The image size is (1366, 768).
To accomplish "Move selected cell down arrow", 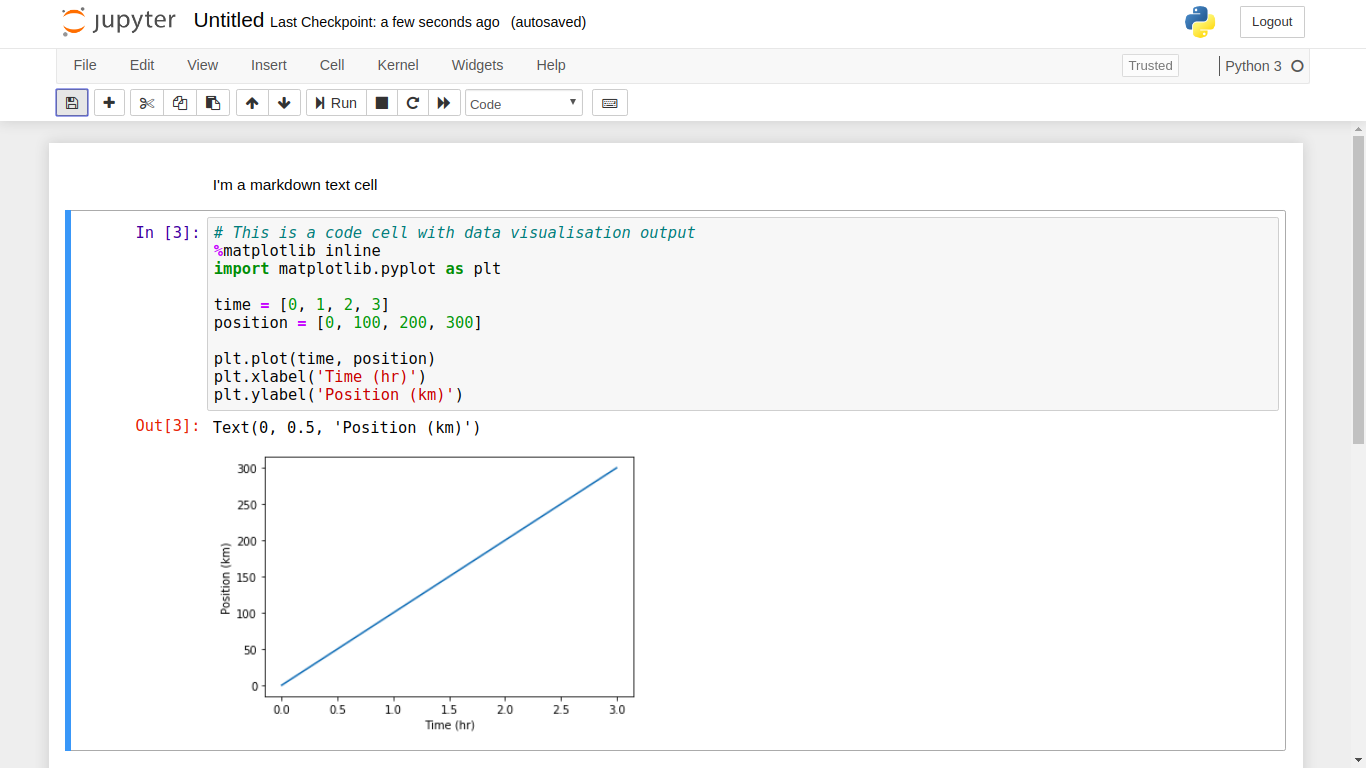I will click(x=284, y=103).
